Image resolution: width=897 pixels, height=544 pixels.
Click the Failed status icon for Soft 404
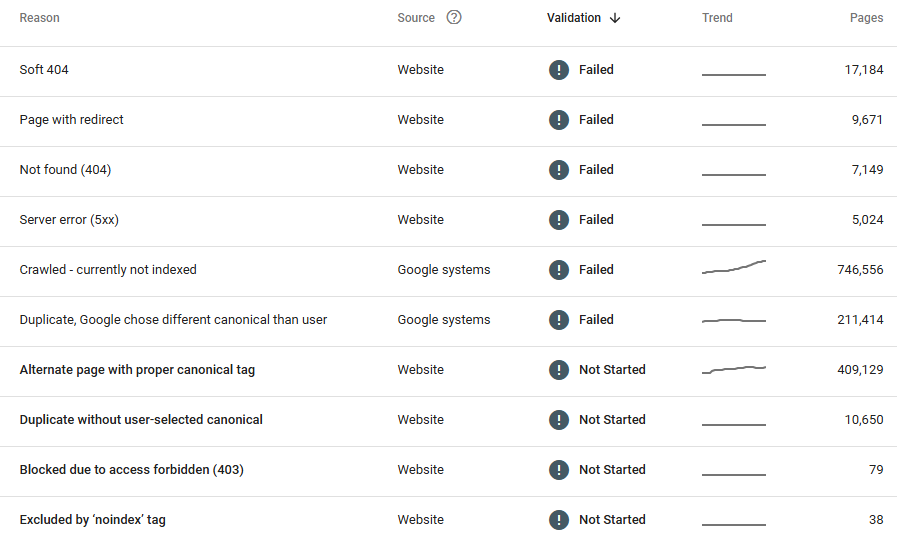(x=558, y=70)
